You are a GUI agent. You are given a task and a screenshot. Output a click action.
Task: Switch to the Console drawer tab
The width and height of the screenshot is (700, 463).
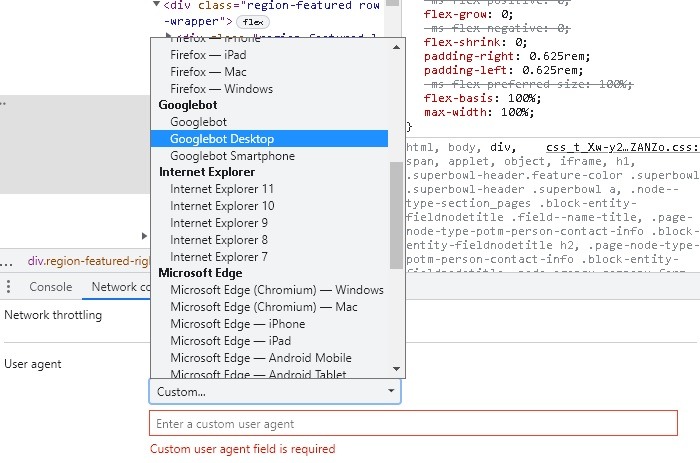click(x=50, y=287)
